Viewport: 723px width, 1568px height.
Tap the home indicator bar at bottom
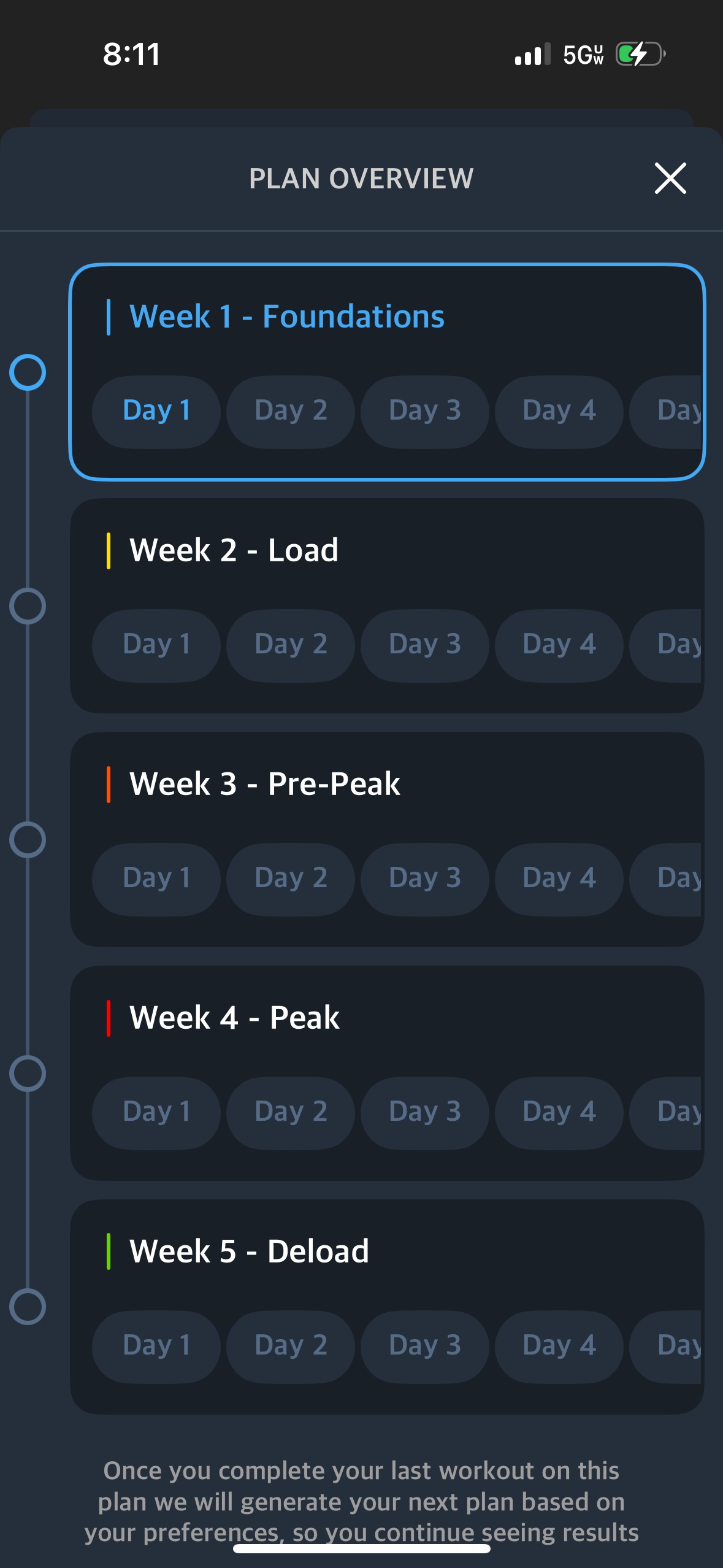point(361,1549)
